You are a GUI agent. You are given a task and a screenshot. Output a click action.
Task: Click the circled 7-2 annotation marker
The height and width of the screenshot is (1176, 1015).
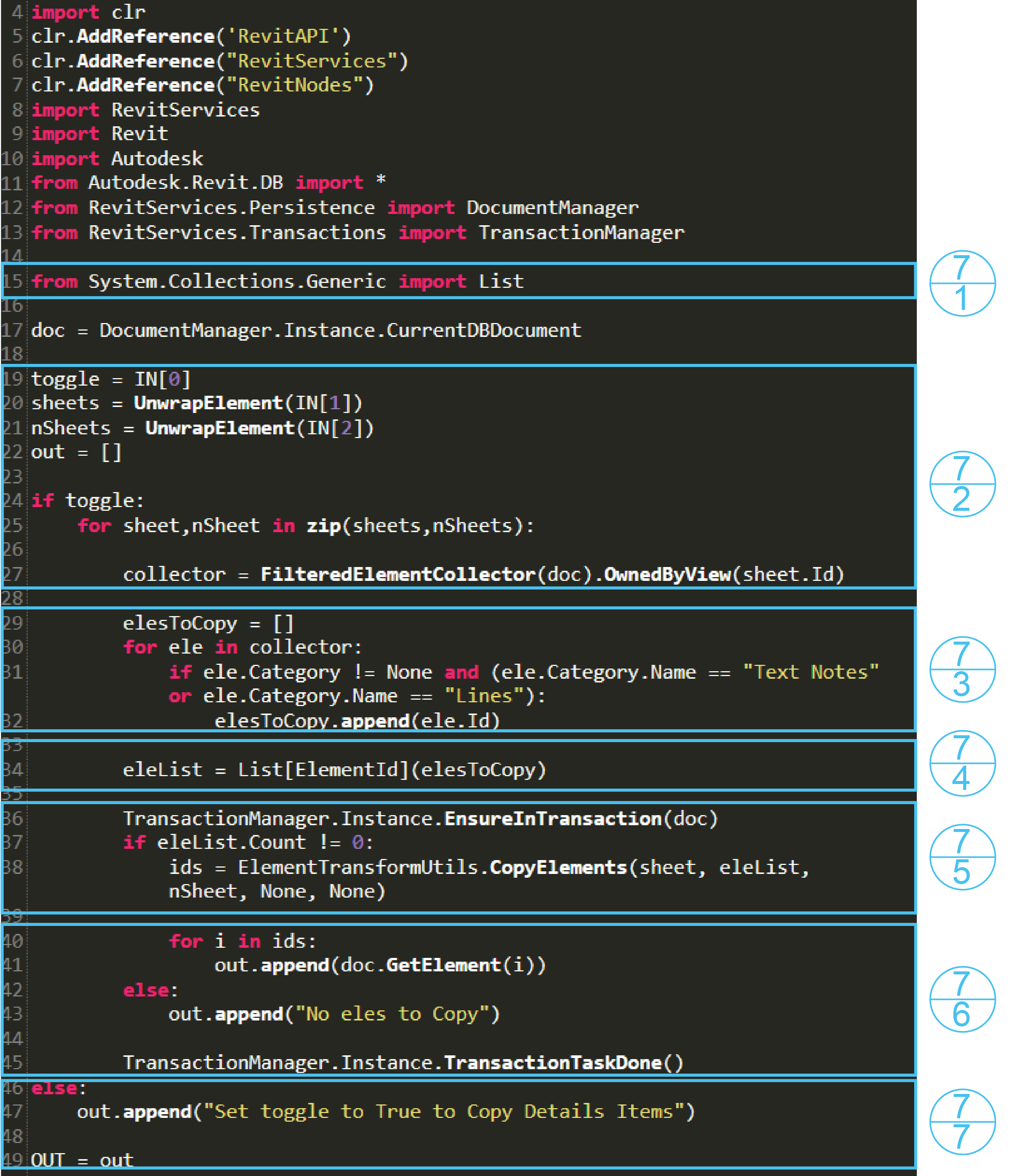coord(962,484)
